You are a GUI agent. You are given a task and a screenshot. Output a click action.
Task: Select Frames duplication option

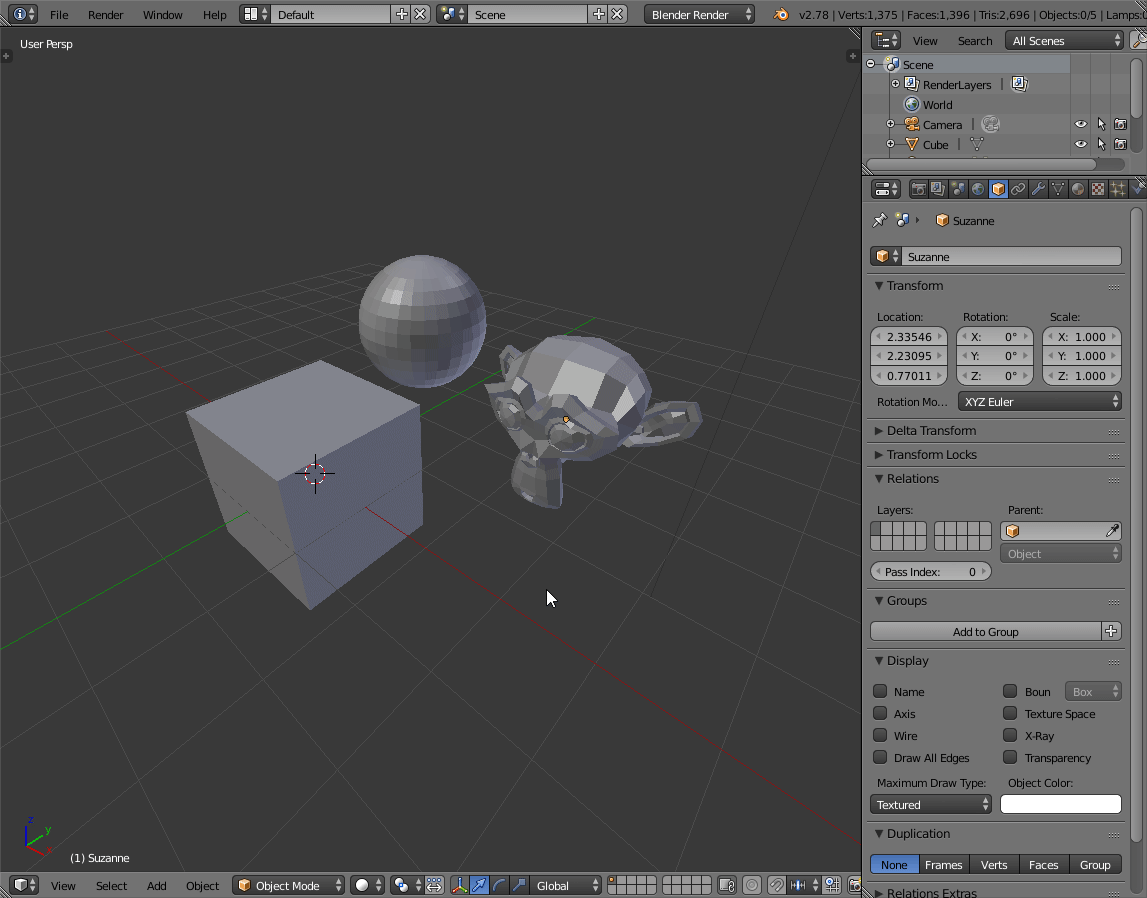[944, 864]
